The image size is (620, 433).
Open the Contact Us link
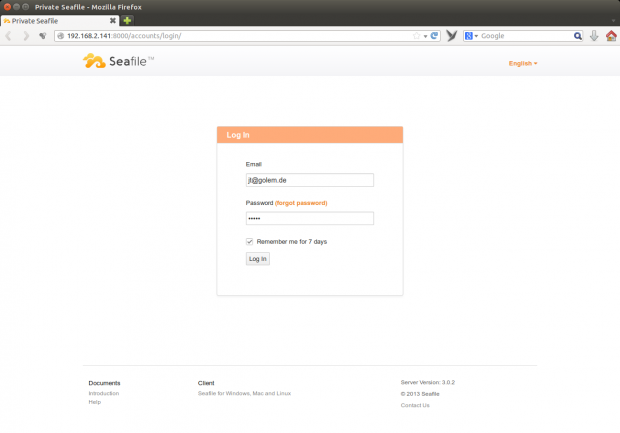point(415,405)
